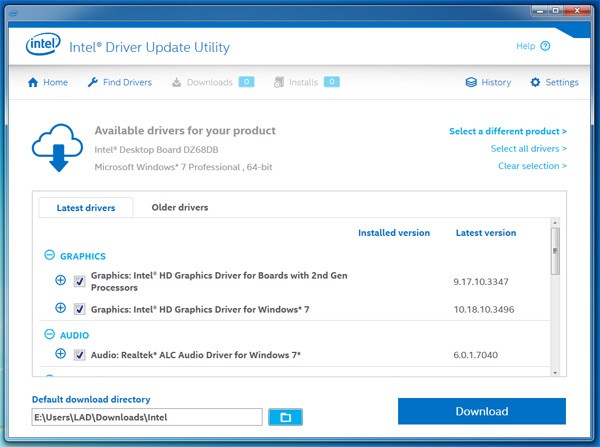
Task: Go to Home in navigation bar
Action: coord(48,82)
